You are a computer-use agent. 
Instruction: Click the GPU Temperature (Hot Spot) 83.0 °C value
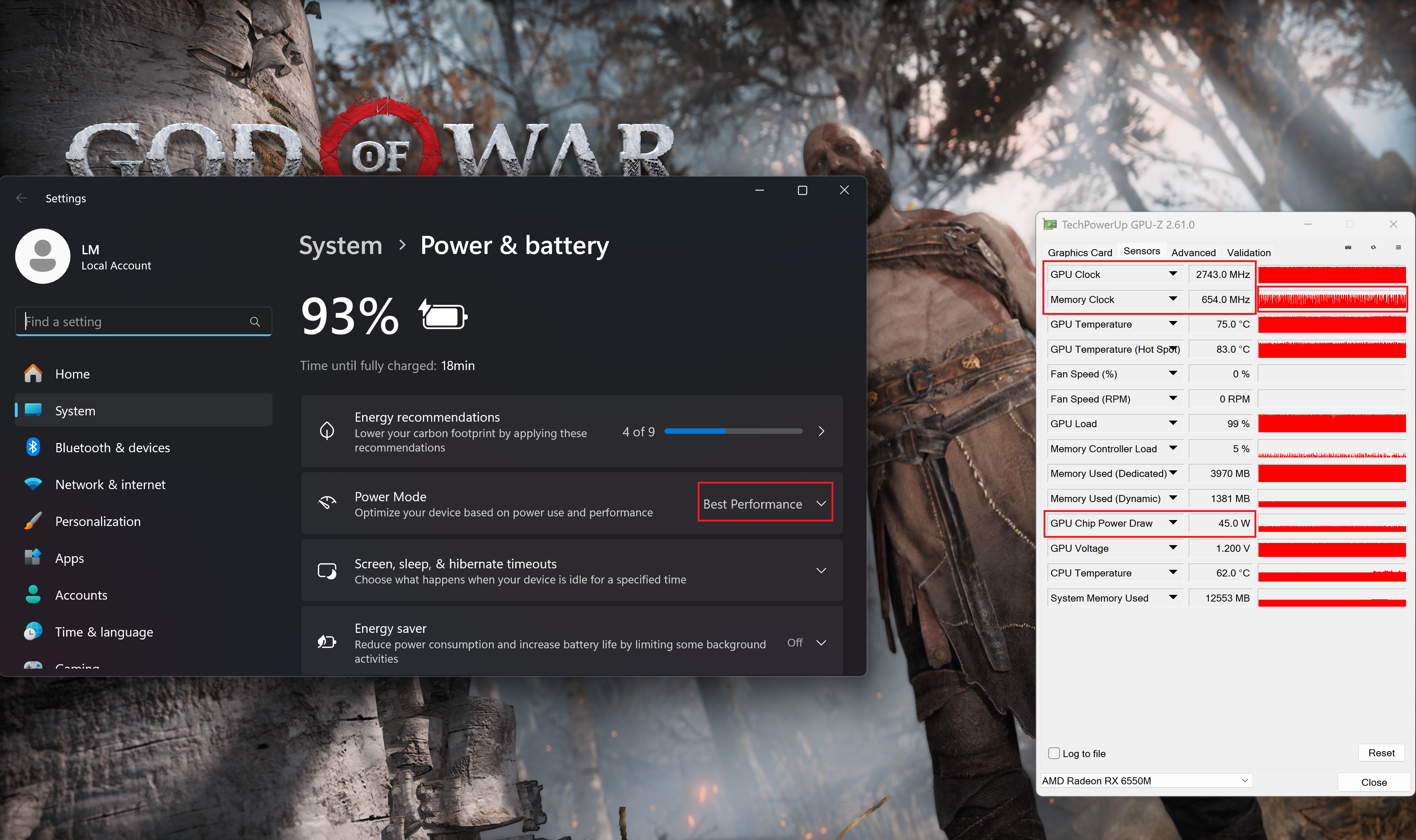click(1220, 349)
